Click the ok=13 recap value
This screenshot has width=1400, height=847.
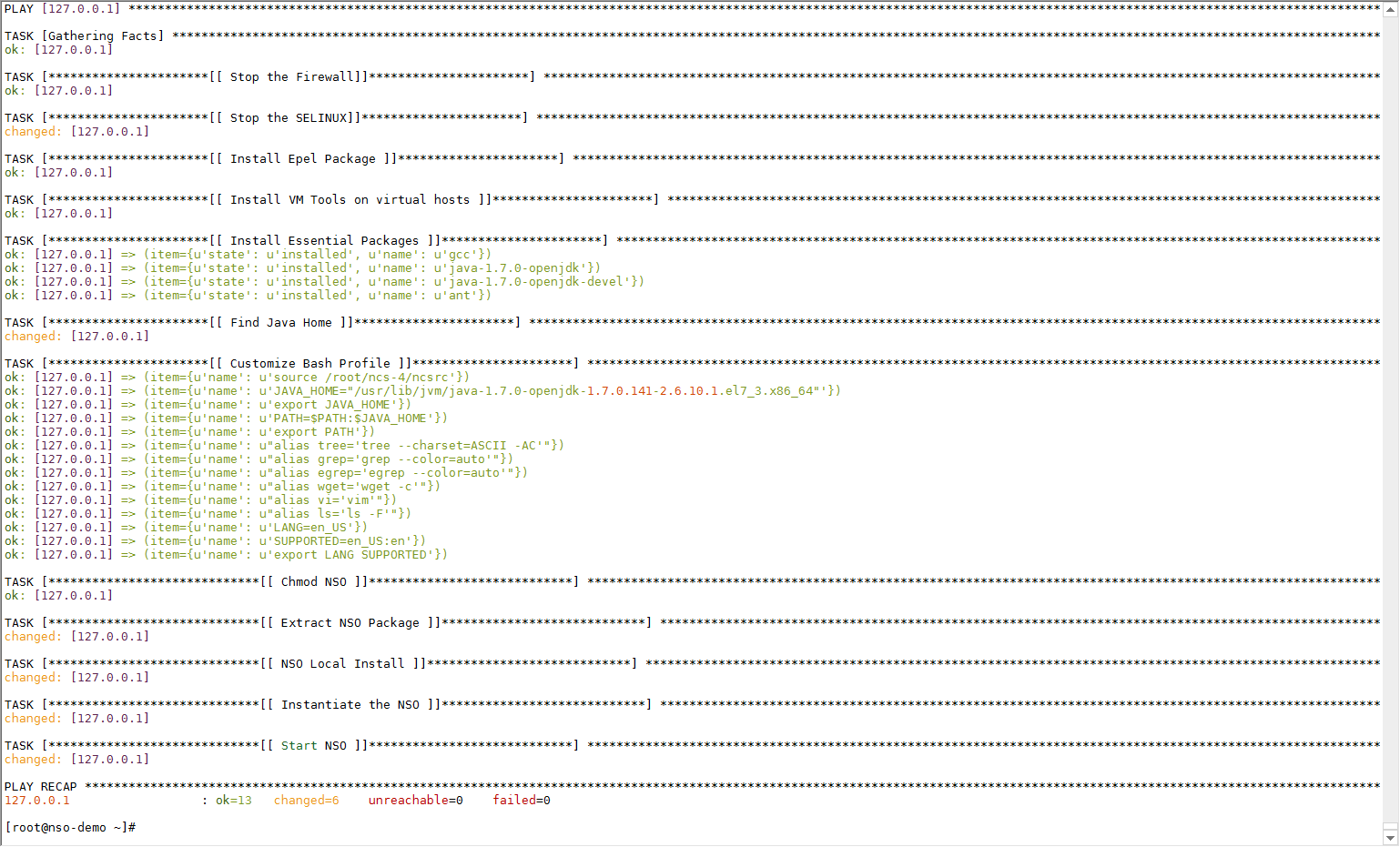tap(233, 800)
